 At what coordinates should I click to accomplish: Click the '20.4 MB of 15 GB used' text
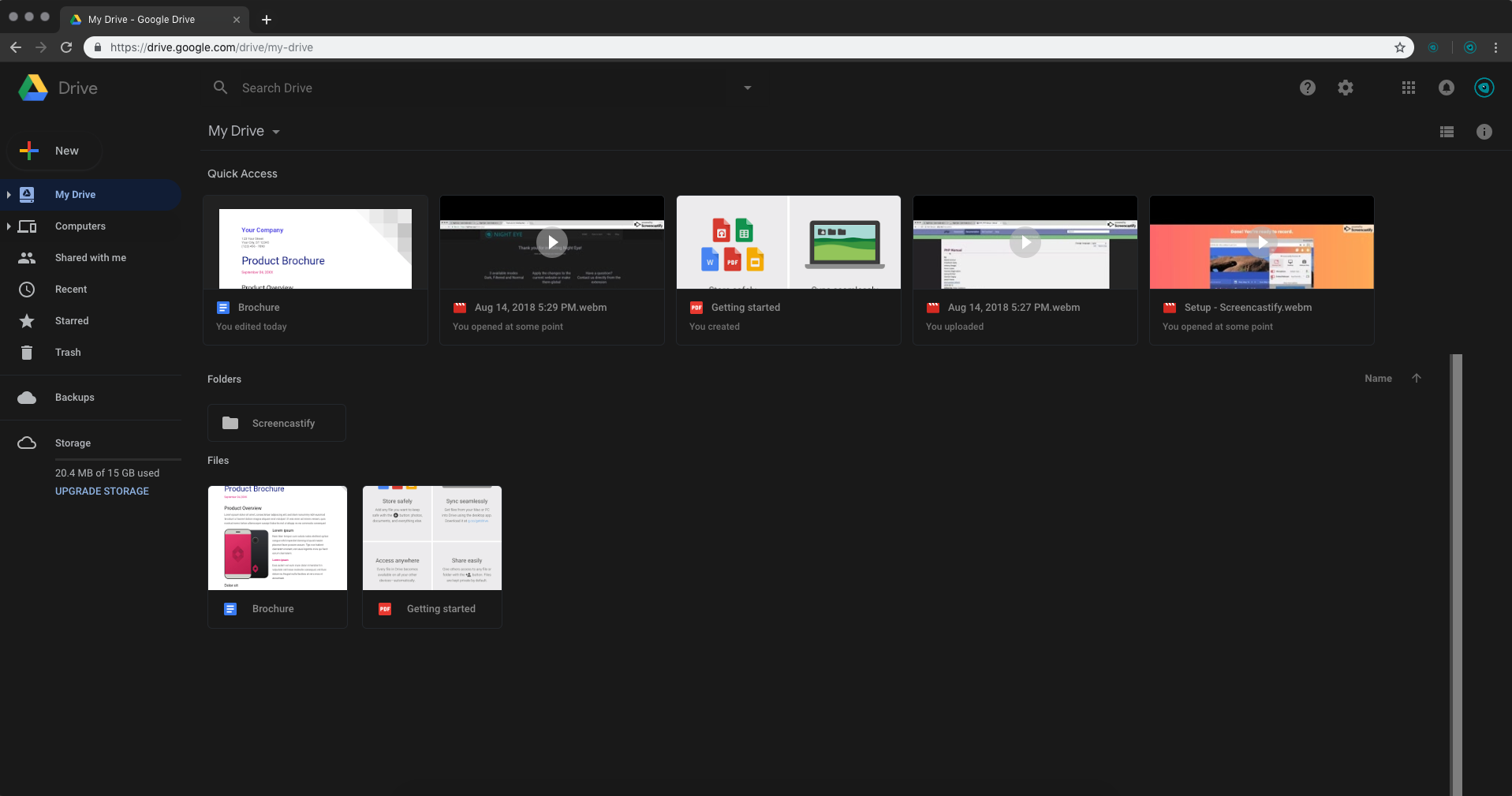pyautogui.click(x=107, y=473)
